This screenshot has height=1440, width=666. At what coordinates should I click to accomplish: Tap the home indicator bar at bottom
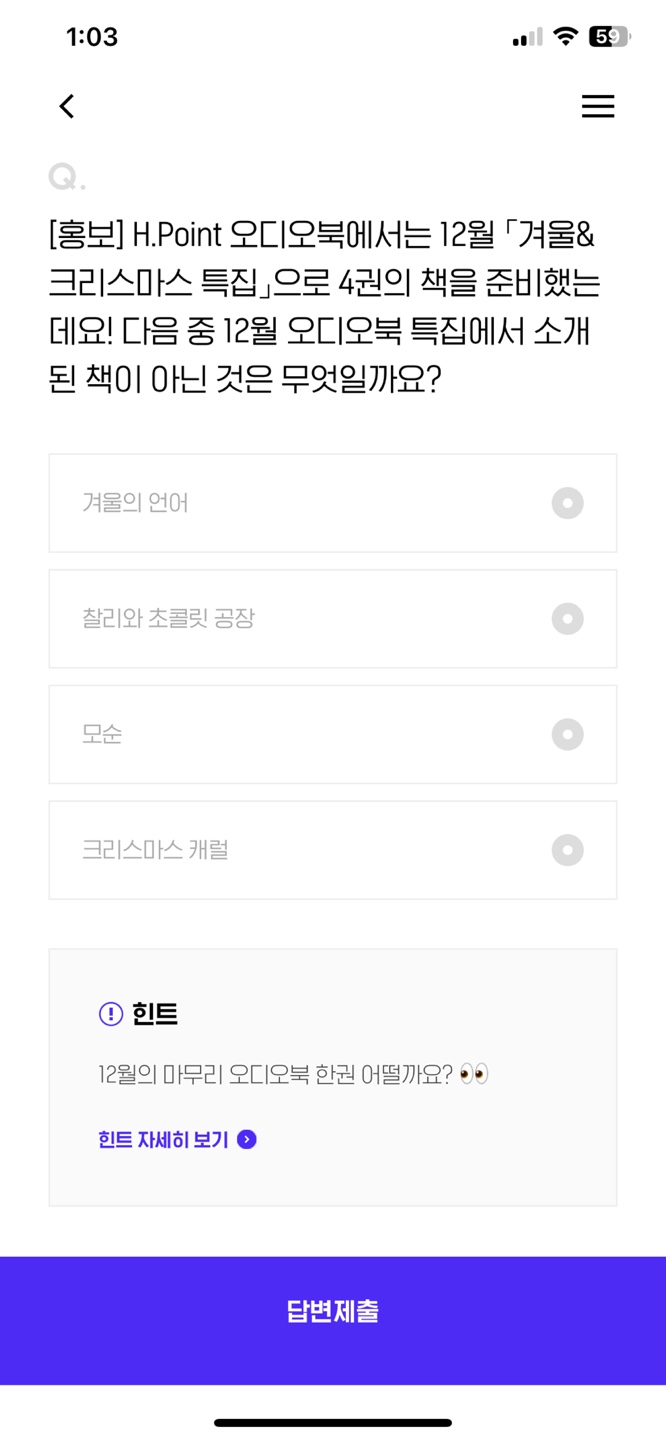tap(333, 1422)
